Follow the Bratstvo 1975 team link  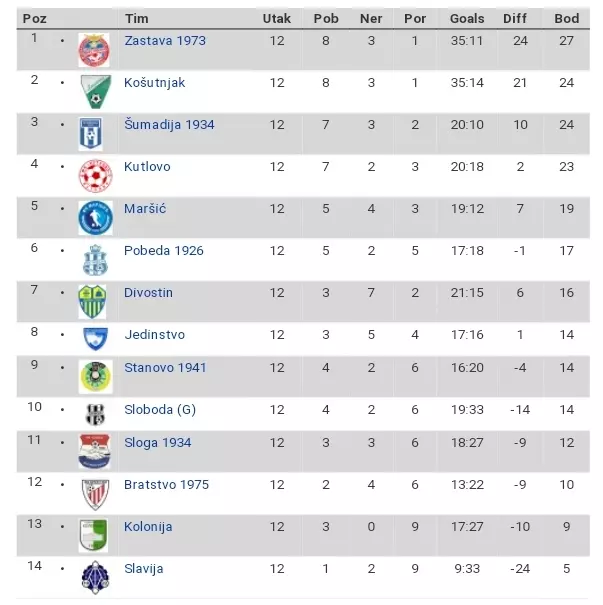(166, 485)
